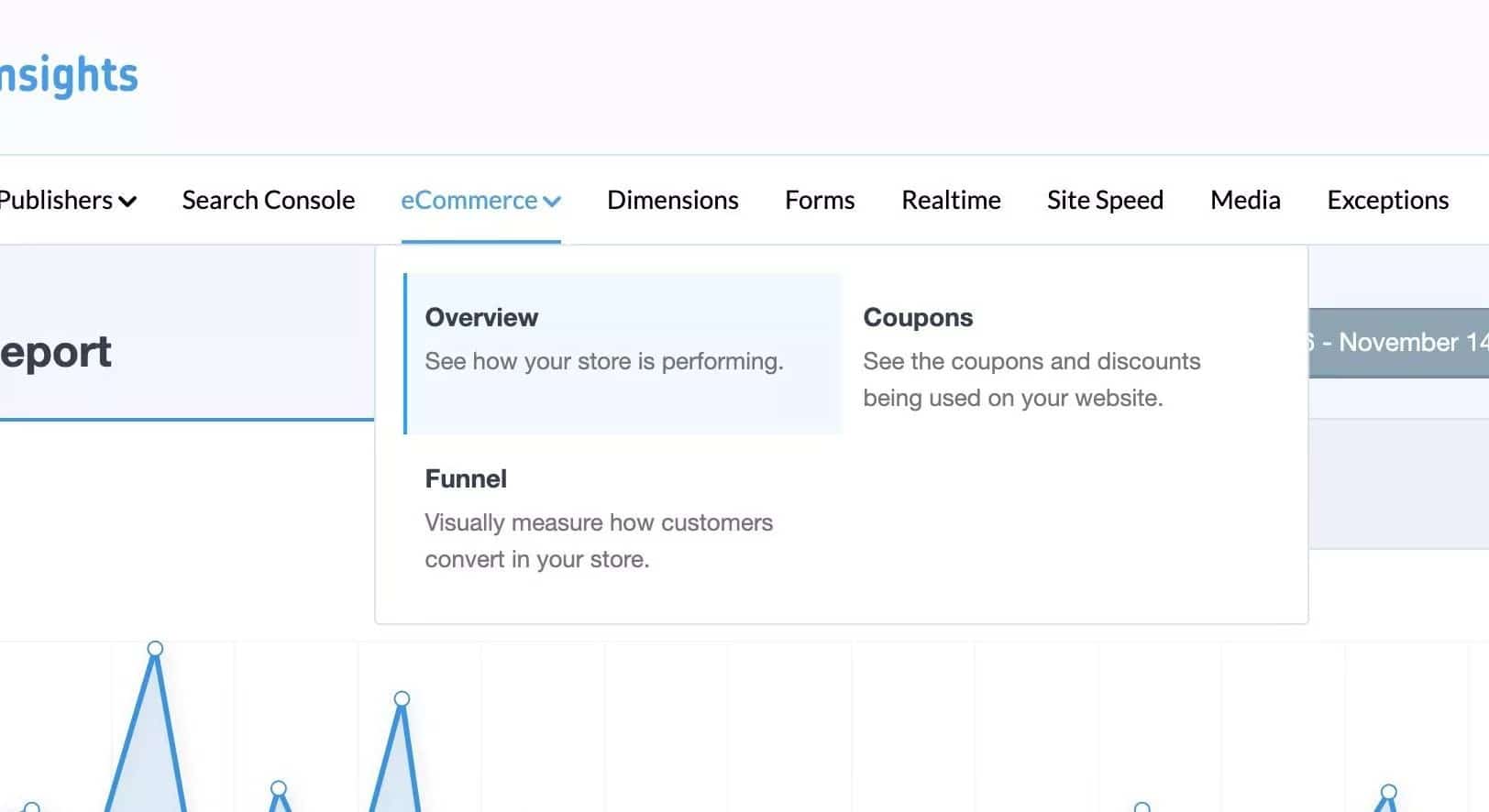
Task: Select the Site Speed tab
Action: tap(1105, 200)
